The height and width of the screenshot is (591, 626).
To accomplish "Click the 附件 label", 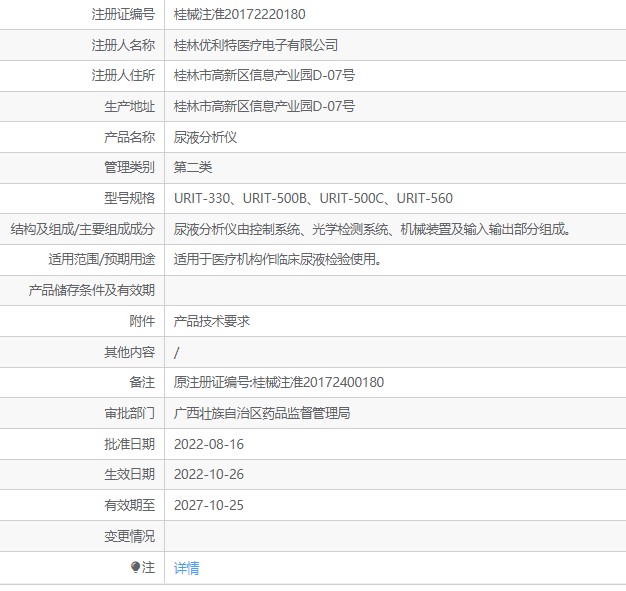I will [142, 321].
